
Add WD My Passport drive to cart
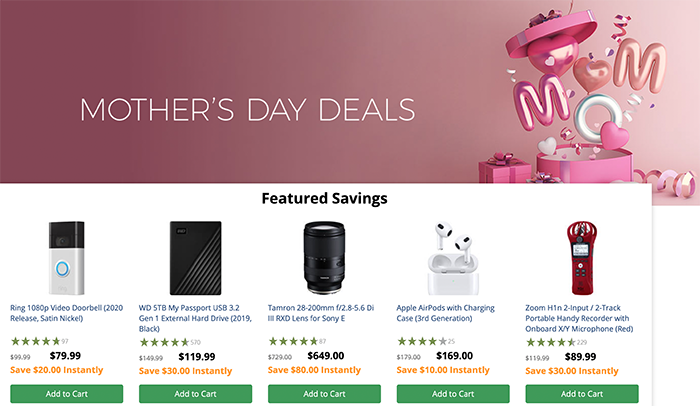(195, 394)
